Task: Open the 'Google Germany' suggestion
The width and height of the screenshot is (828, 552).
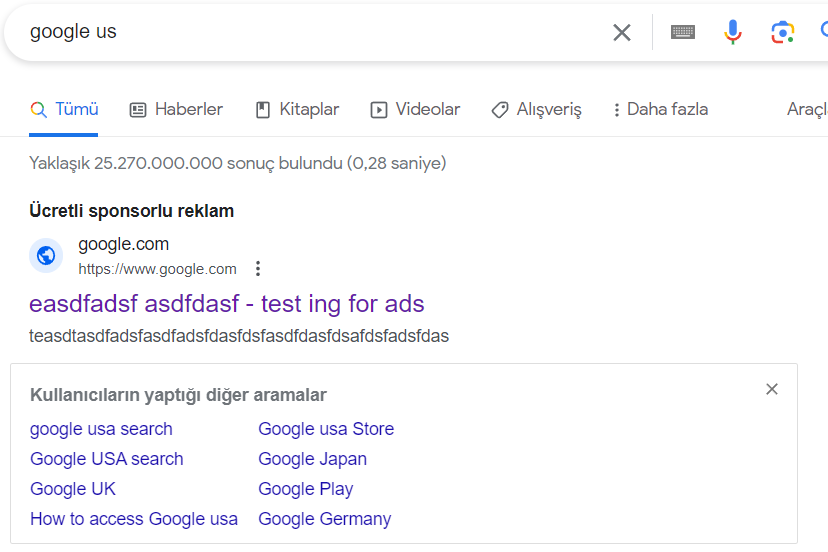Action: point(325,519)
